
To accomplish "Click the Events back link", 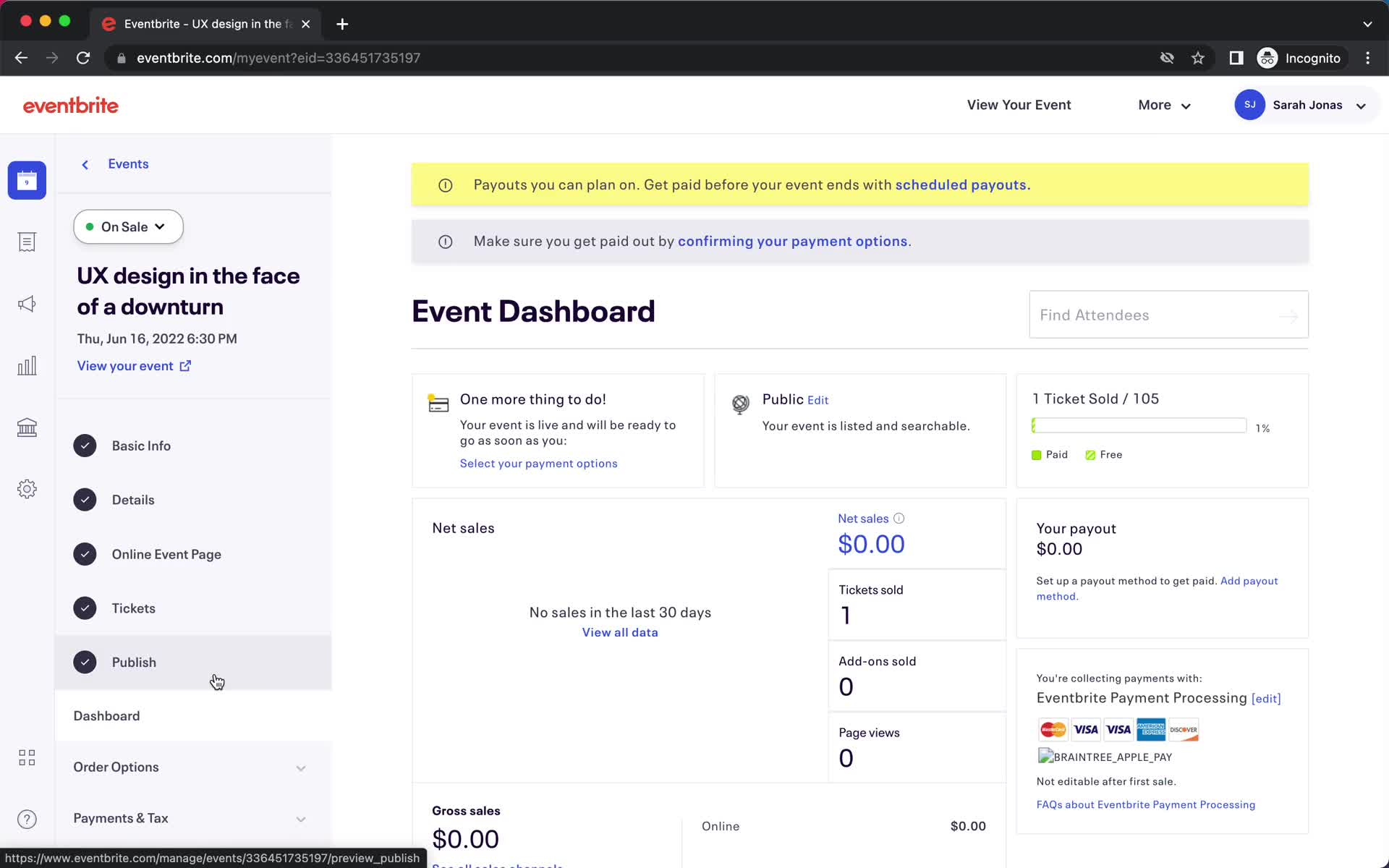I will coord(128,164).
